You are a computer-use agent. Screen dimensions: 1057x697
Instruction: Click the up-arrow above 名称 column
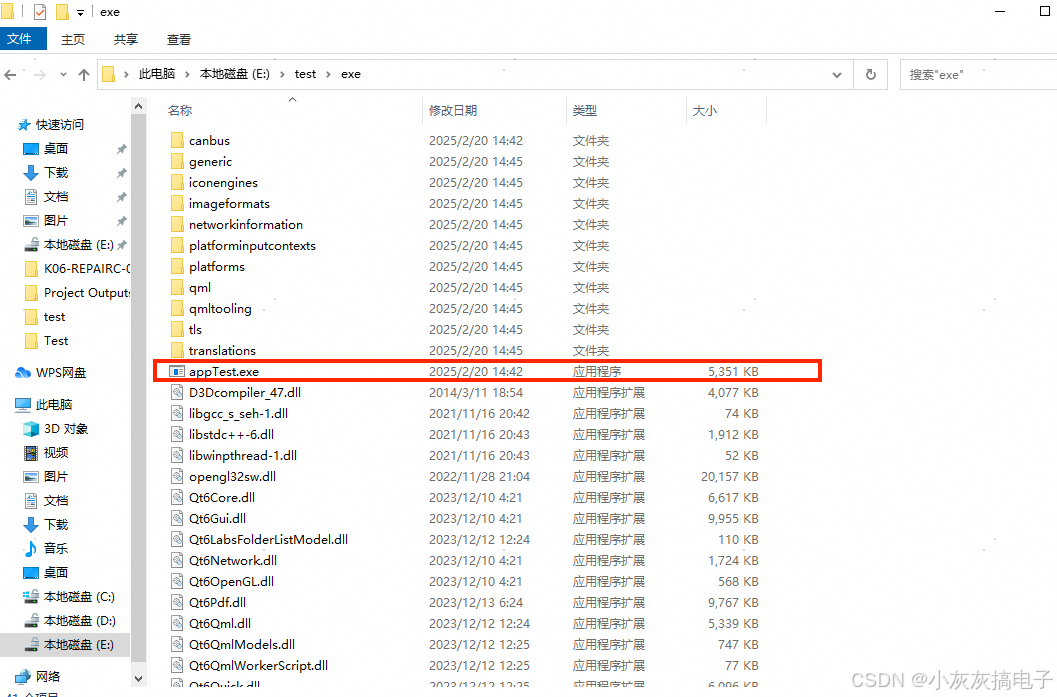tap(292, 100)
